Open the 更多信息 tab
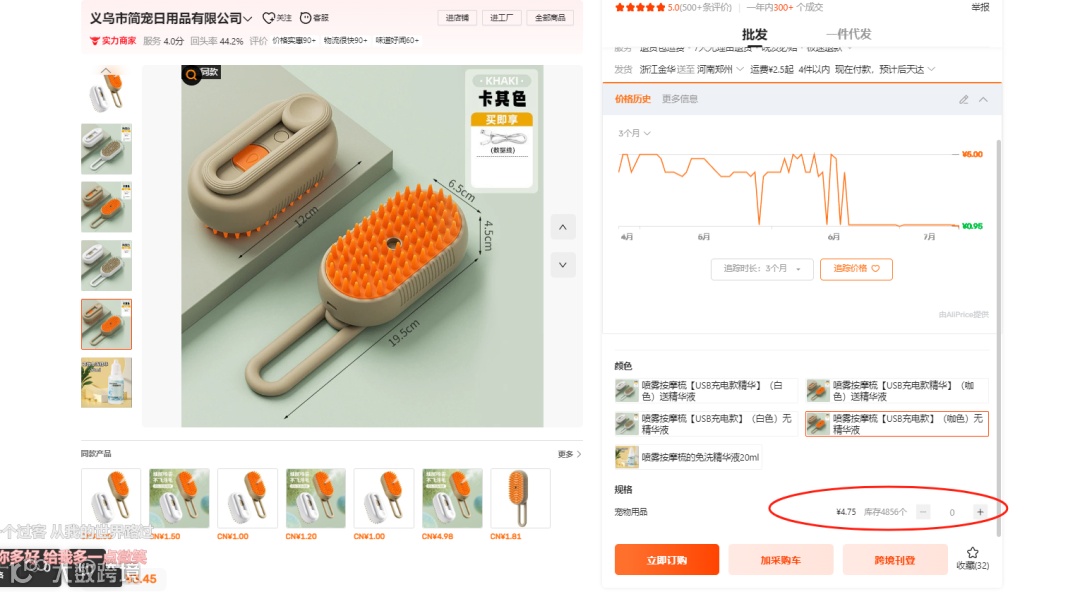 click(x=680, y=99)
